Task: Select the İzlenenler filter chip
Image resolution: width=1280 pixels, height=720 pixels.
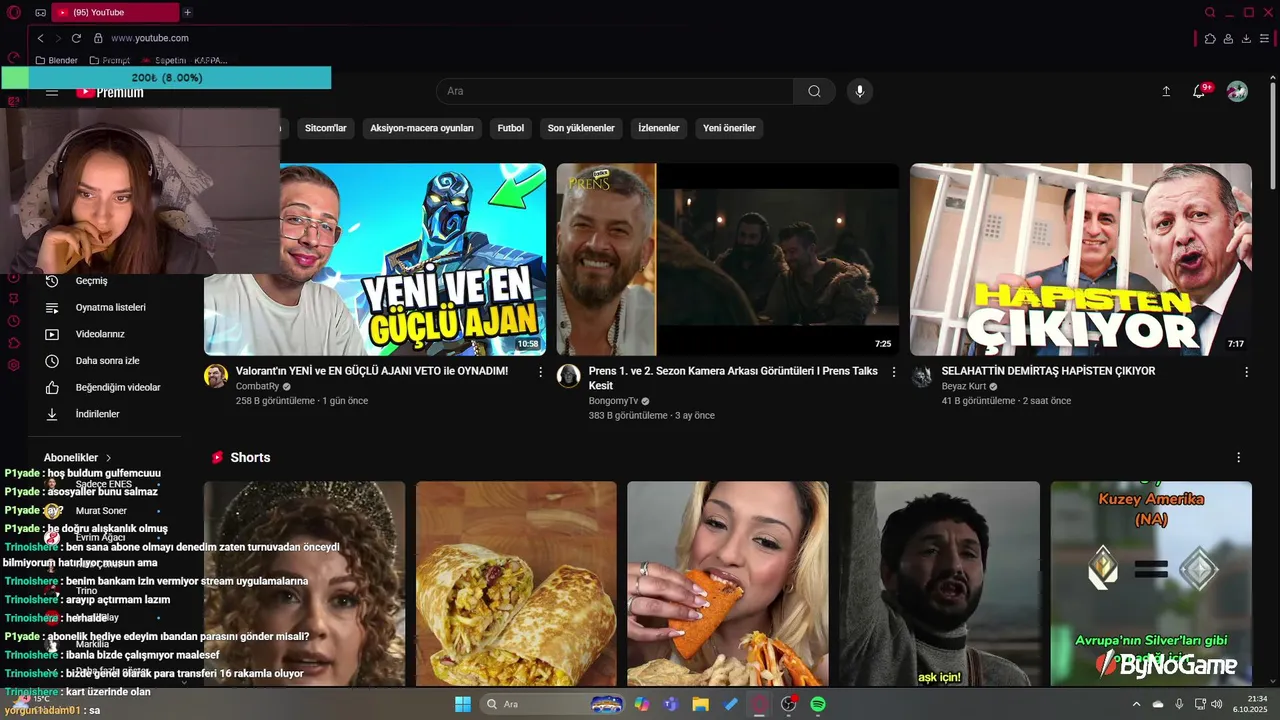Action: coord(659,128)
